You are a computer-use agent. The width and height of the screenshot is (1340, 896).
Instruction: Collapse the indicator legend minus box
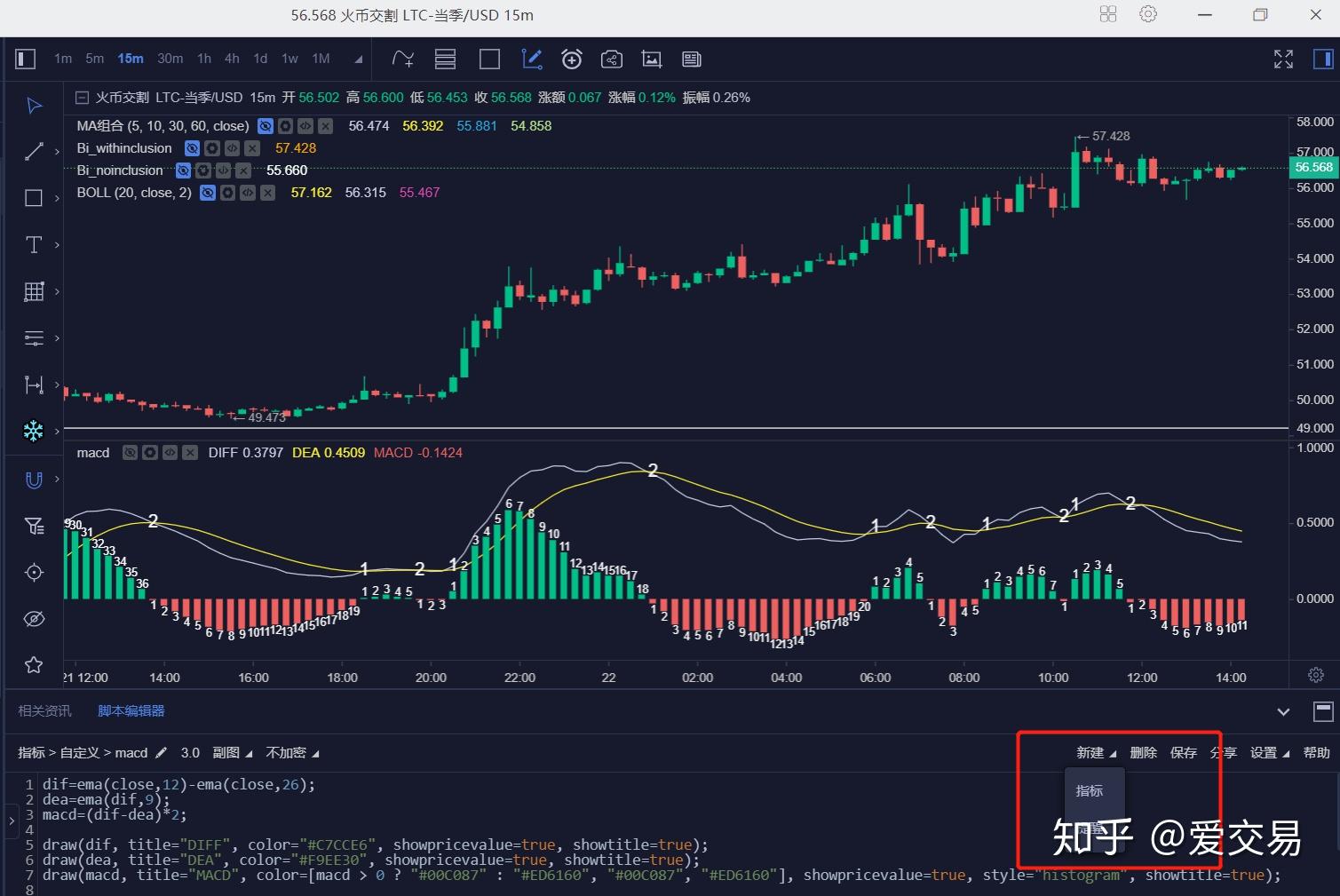tap(82, 98)
